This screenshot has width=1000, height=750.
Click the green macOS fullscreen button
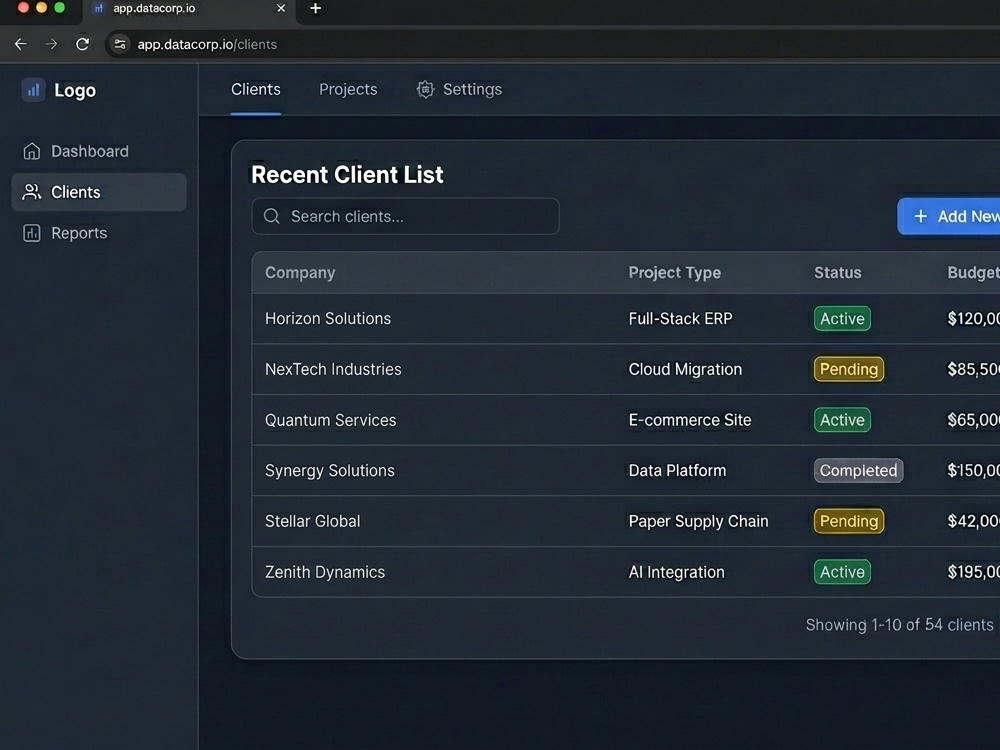pos(59,8)
